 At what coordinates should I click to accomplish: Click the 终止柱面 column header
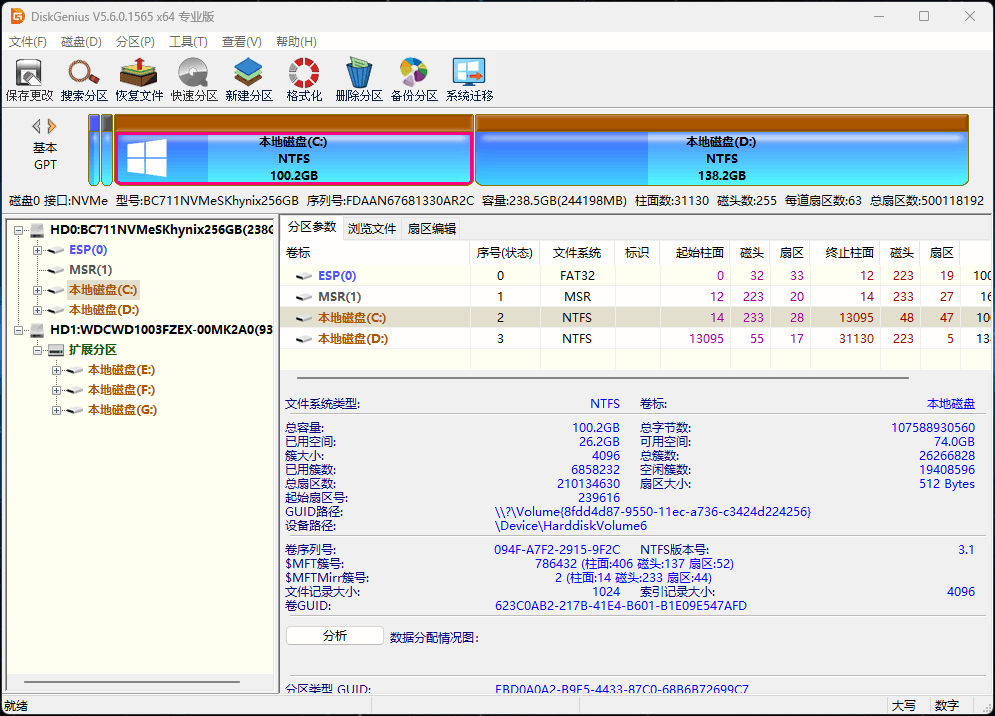coord(846,253)
